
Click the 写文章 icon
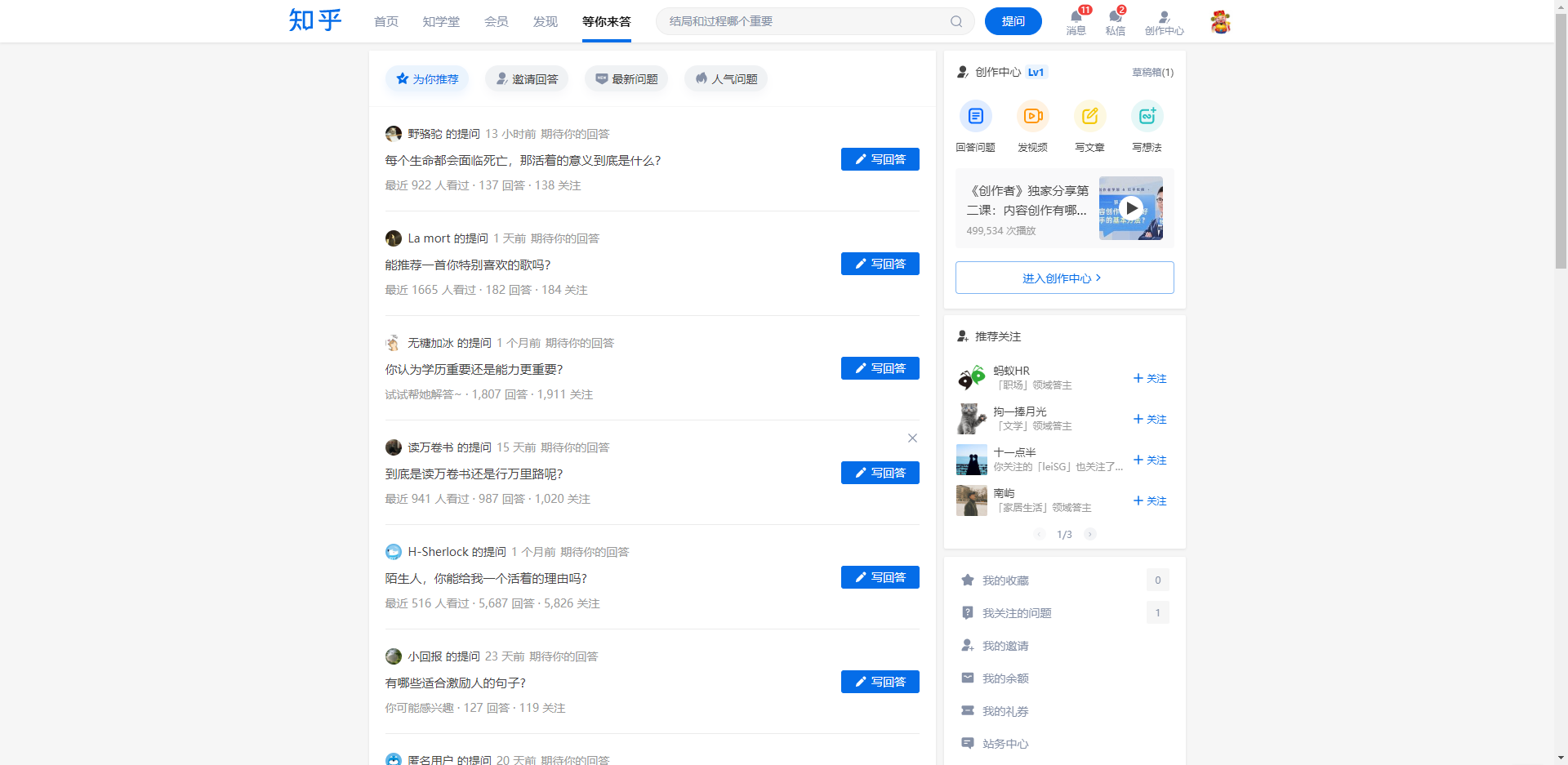1090,116
